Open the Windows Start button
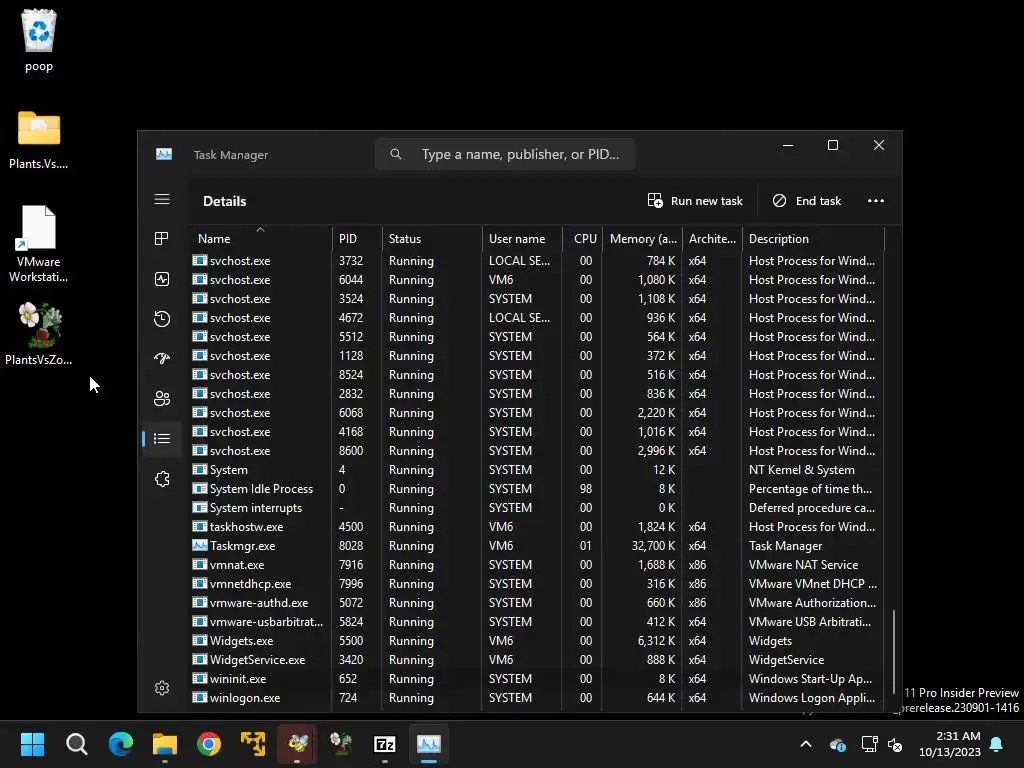Viewport: 1024px width, 768px height. click(x=32, y=744)
